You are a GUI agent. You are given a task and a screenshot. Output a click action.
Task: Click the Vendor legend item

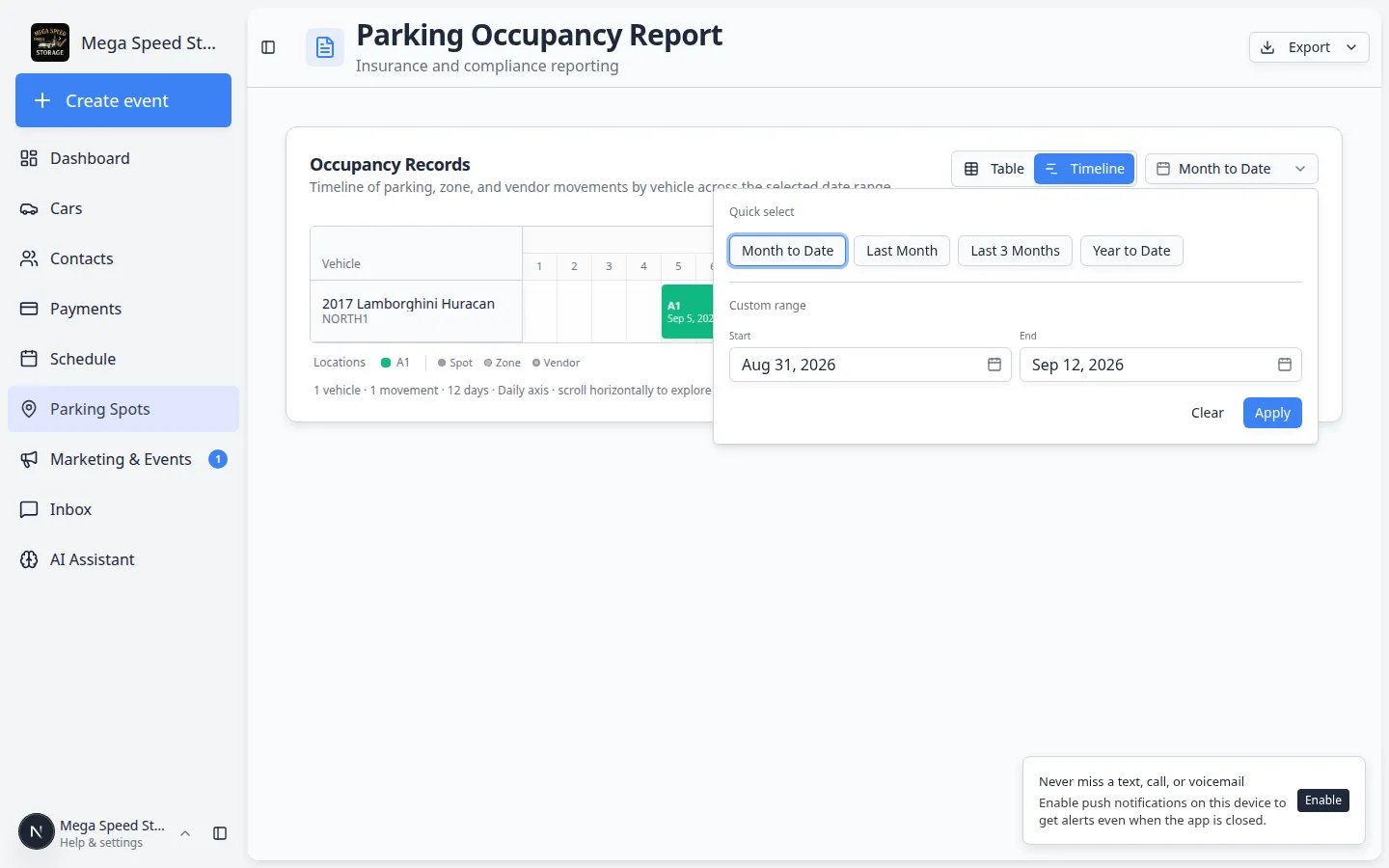556,363
